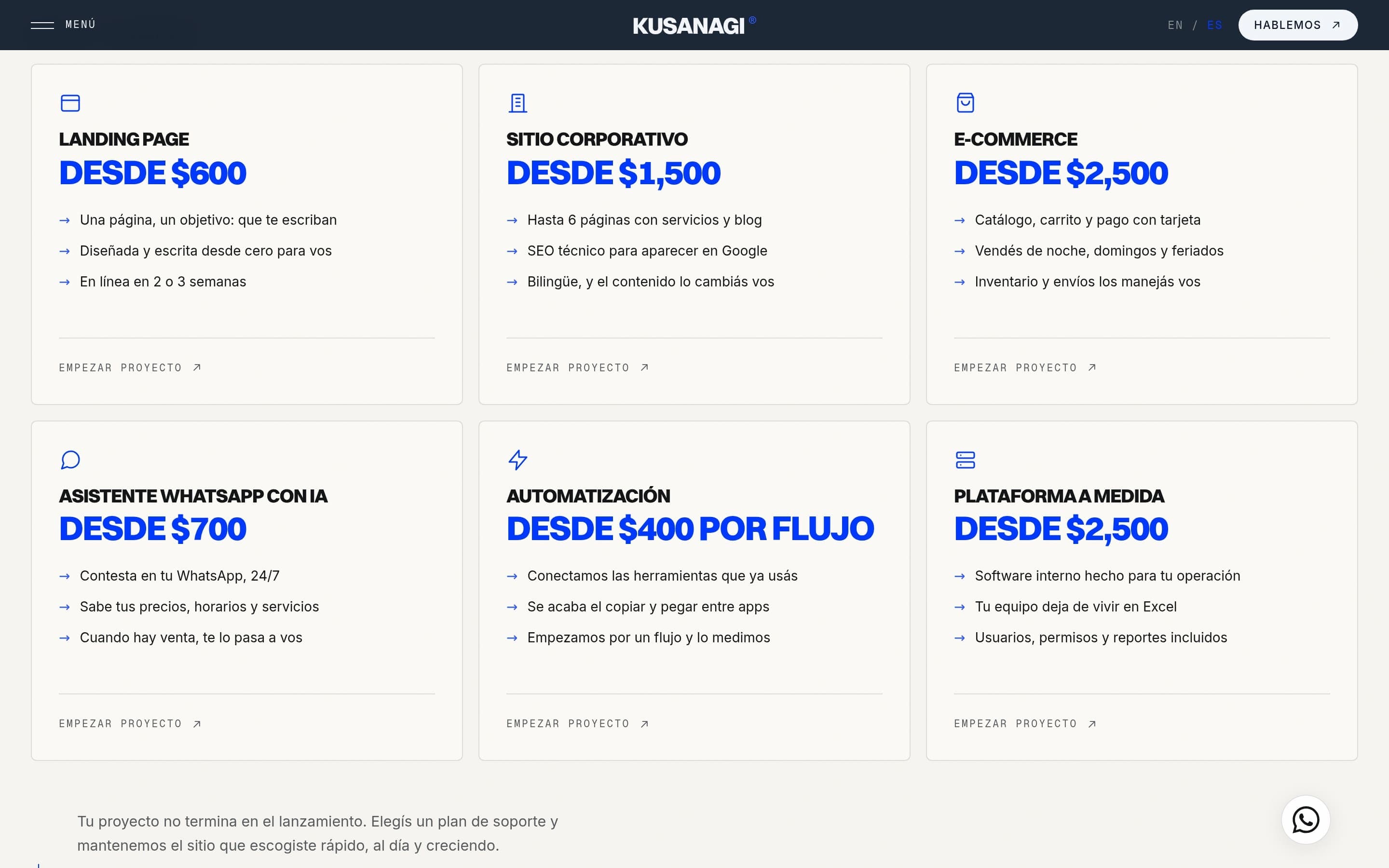Click 'Catálogo, carrito y pago con tarjeta'

pyautogui.click(x=1088, y=220)
